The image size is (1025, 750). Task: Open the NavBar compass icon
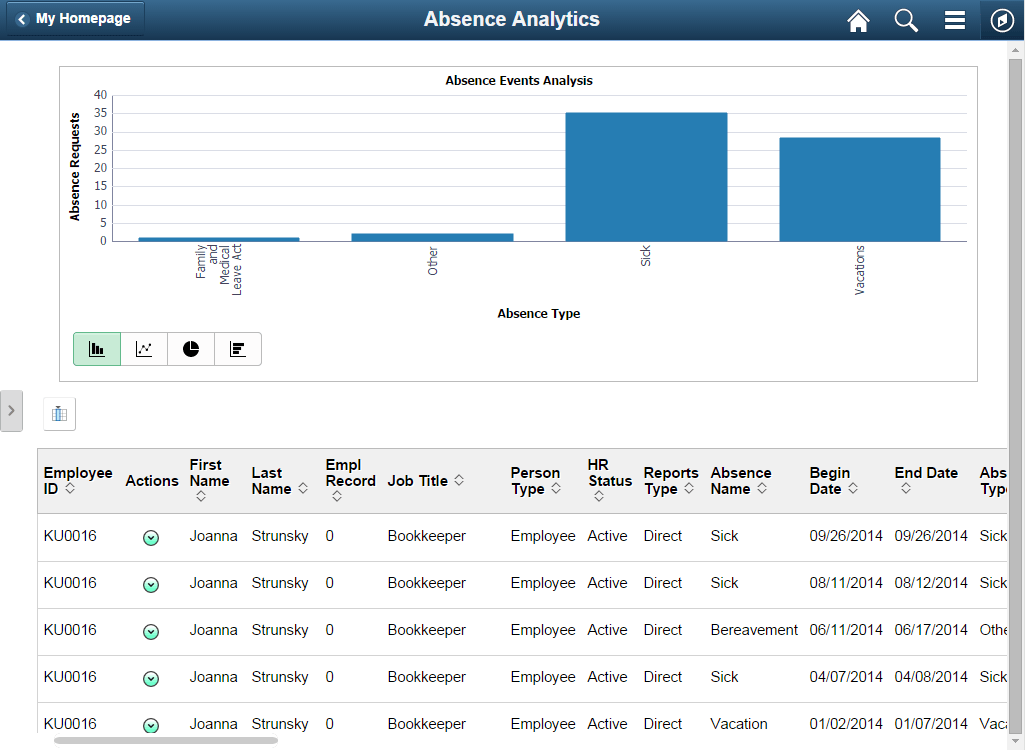1002,20
